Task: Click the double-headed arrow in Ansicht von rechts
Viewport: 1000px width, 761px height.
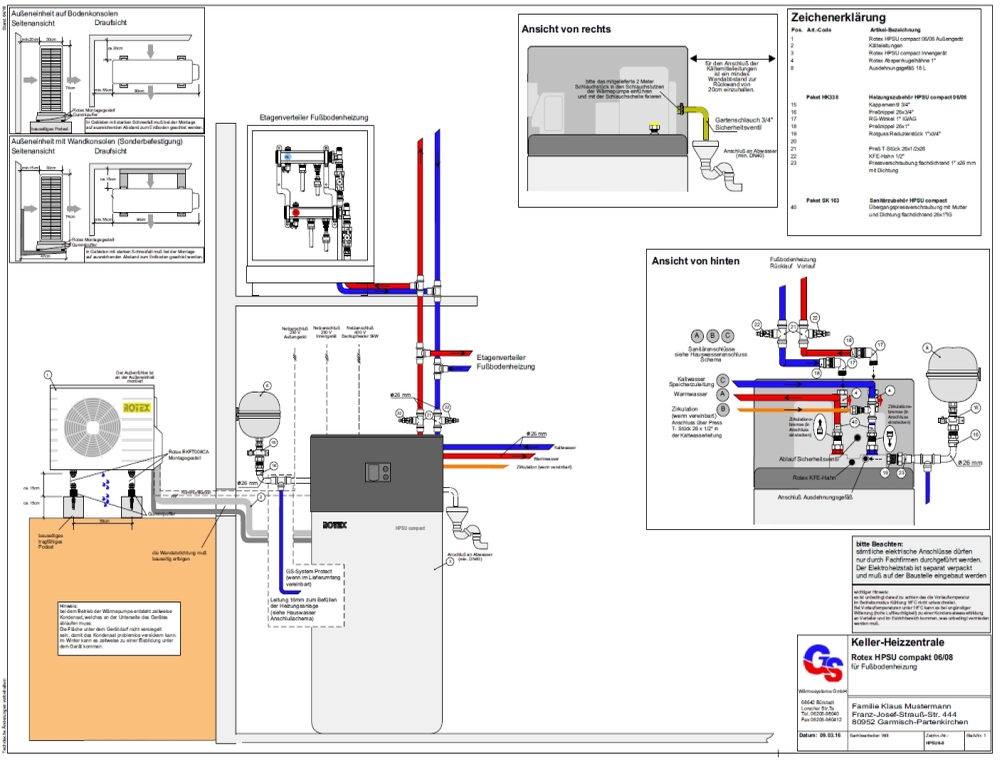Action: [x=733, y=59]
